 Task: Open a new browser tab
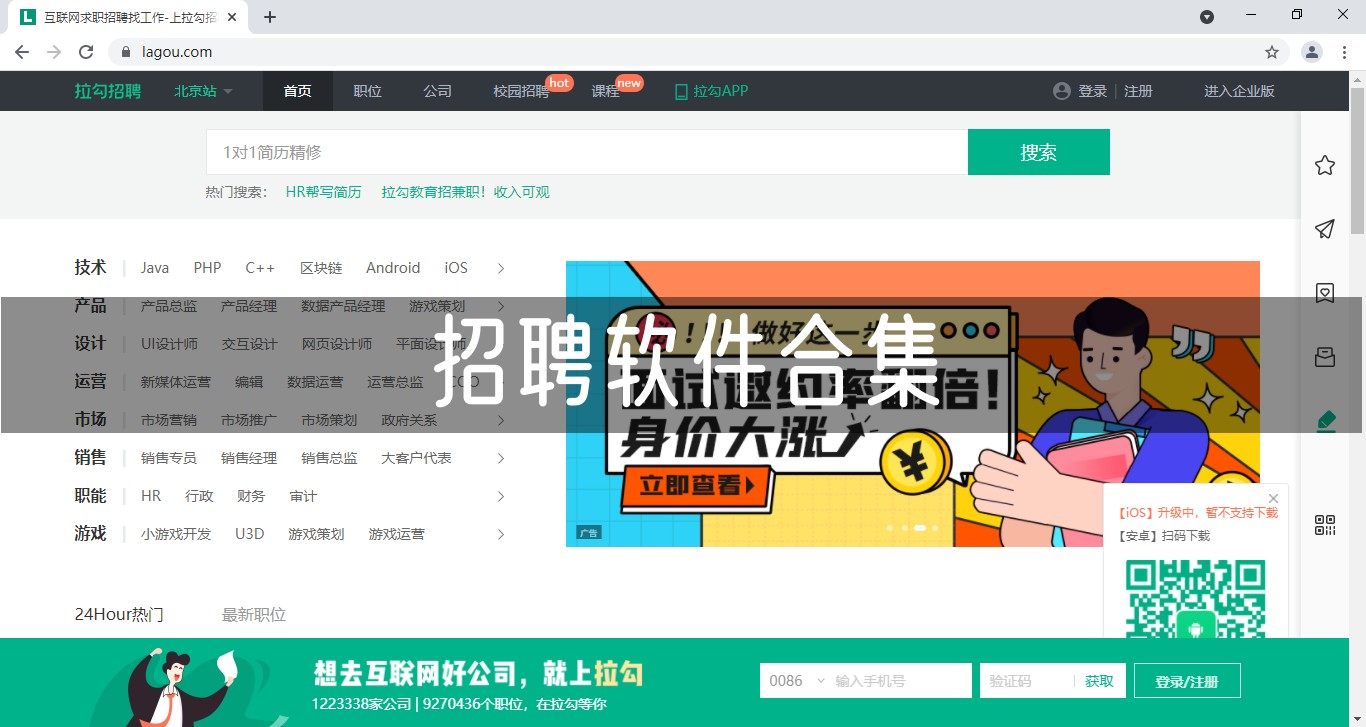point(270,17)
